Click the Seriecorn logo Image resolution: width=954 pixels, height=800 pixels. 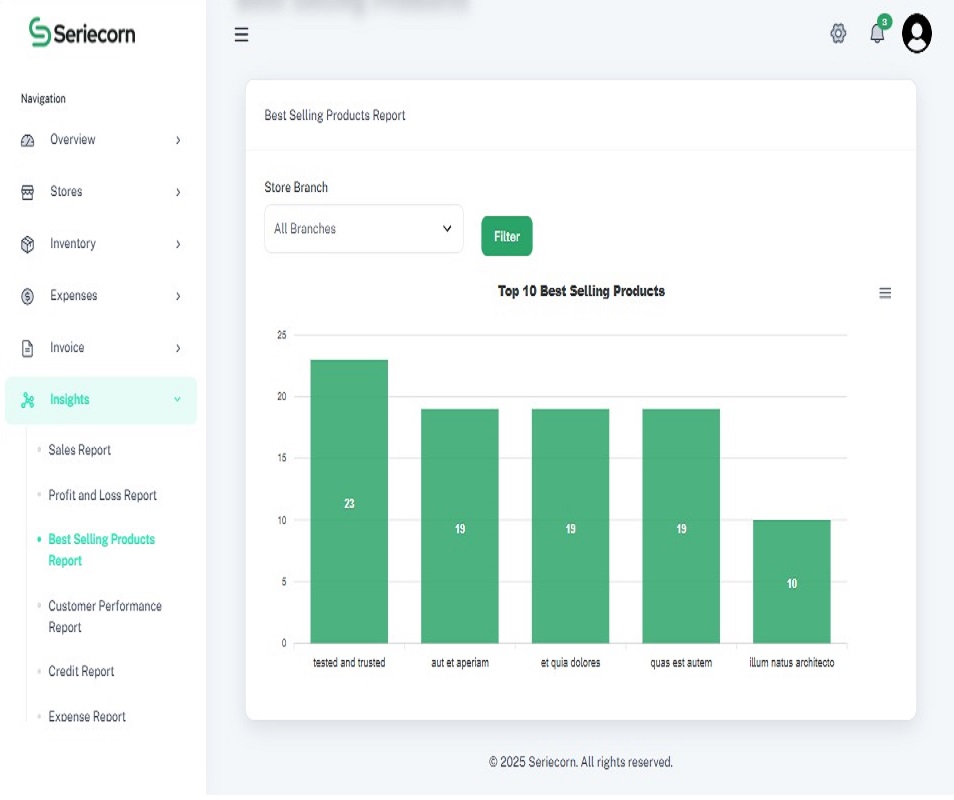82,32
